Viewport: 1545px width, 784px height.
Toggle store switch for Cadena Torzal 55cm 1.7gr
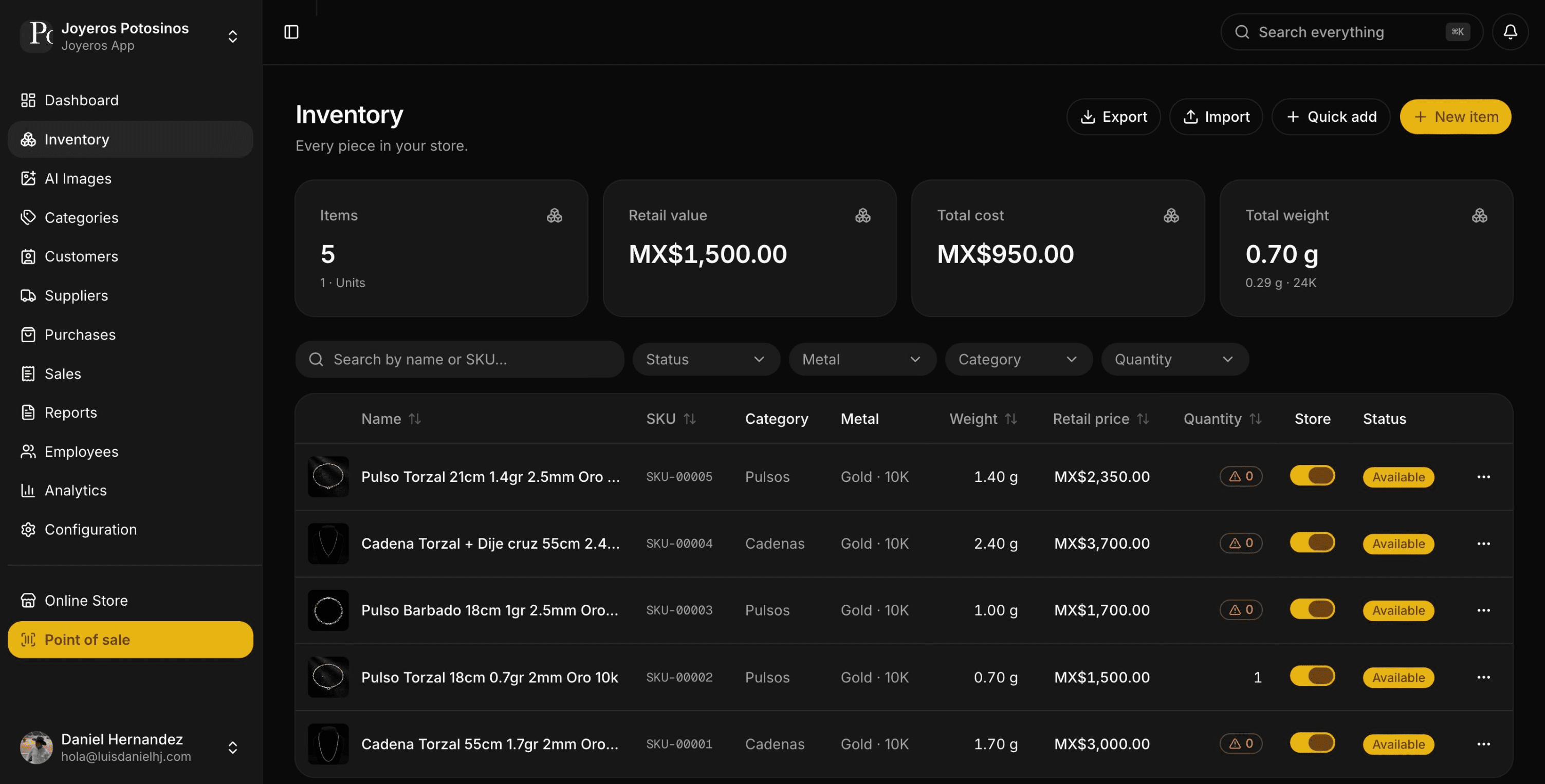1312,743
